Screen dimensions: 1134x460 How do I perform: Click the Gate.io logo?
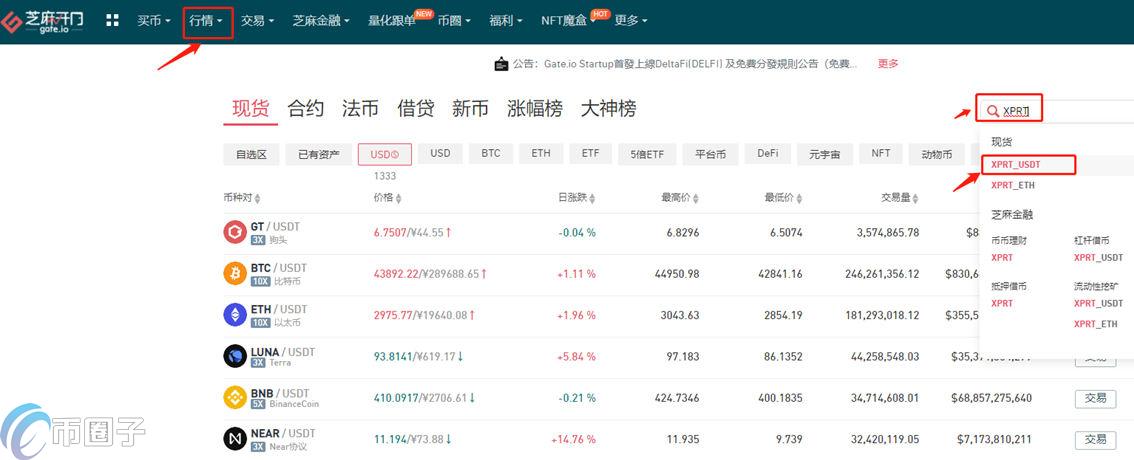[42, 20]
